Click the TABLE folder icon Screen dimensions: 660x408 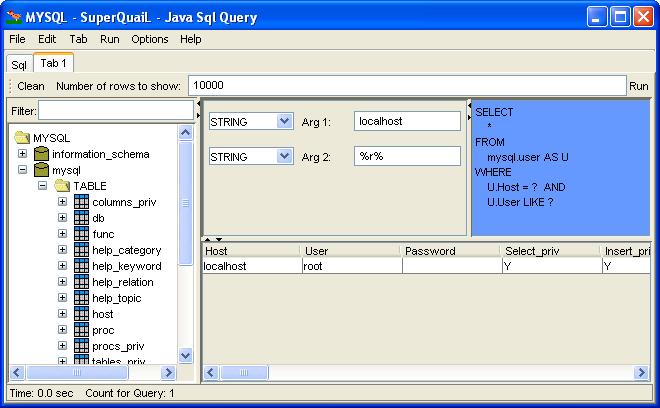[61, 186]
